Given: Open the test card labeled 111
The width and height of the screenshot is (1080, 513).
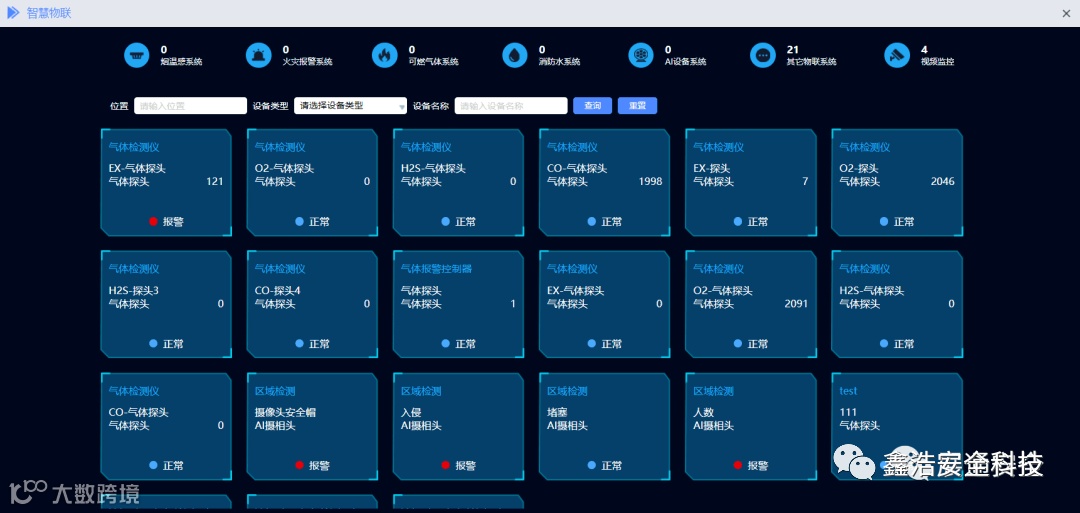Looking at the screenshot, I should tap(896, 426).
